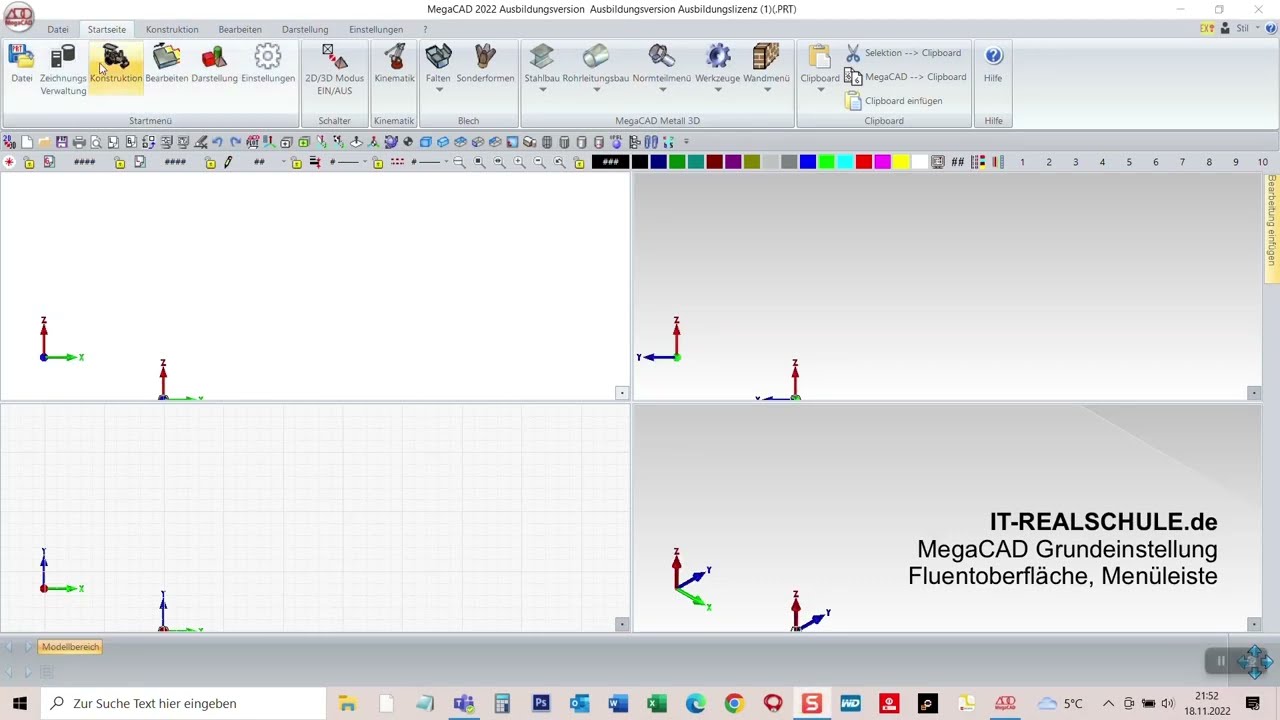Pick the yellow color swatch
The image size is (1280, 720).
(901, 162)
